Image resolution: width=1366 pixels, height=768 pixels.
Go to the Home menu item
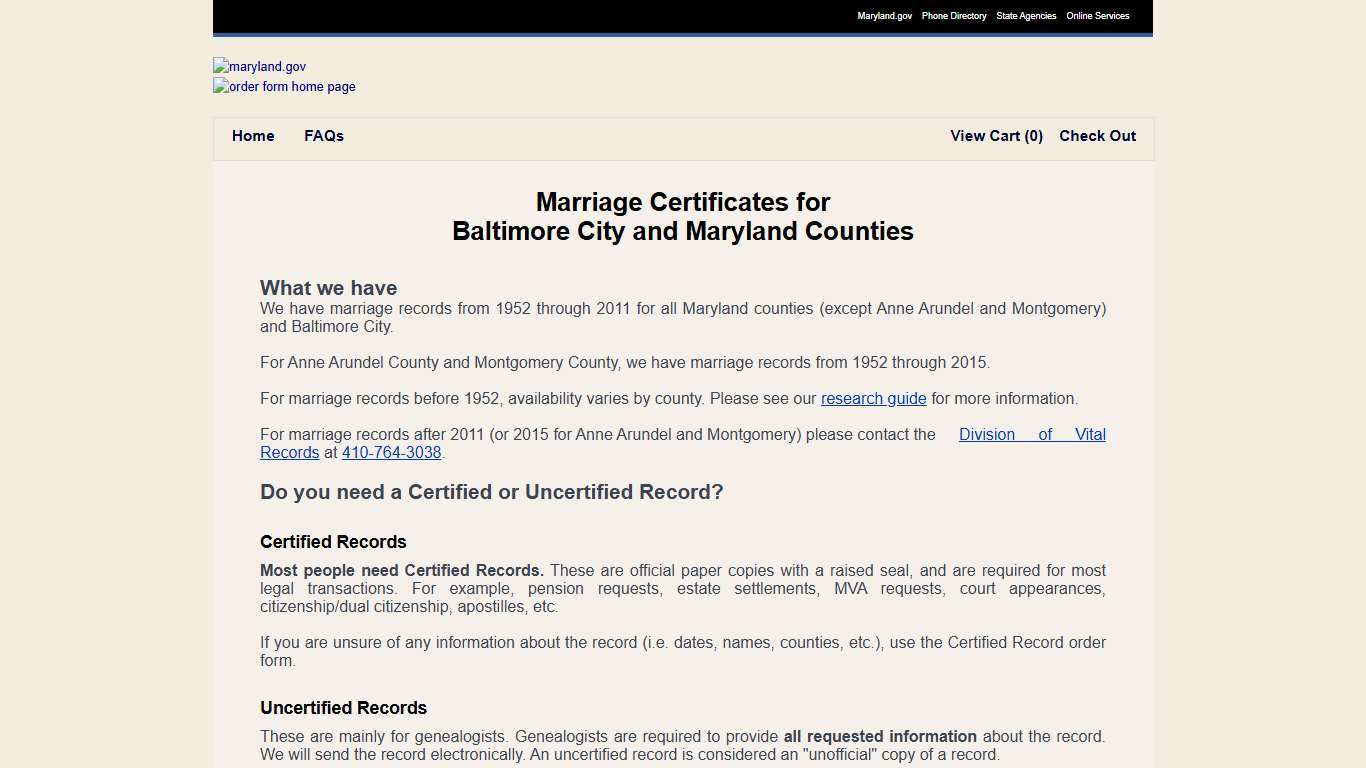point(253,136)
